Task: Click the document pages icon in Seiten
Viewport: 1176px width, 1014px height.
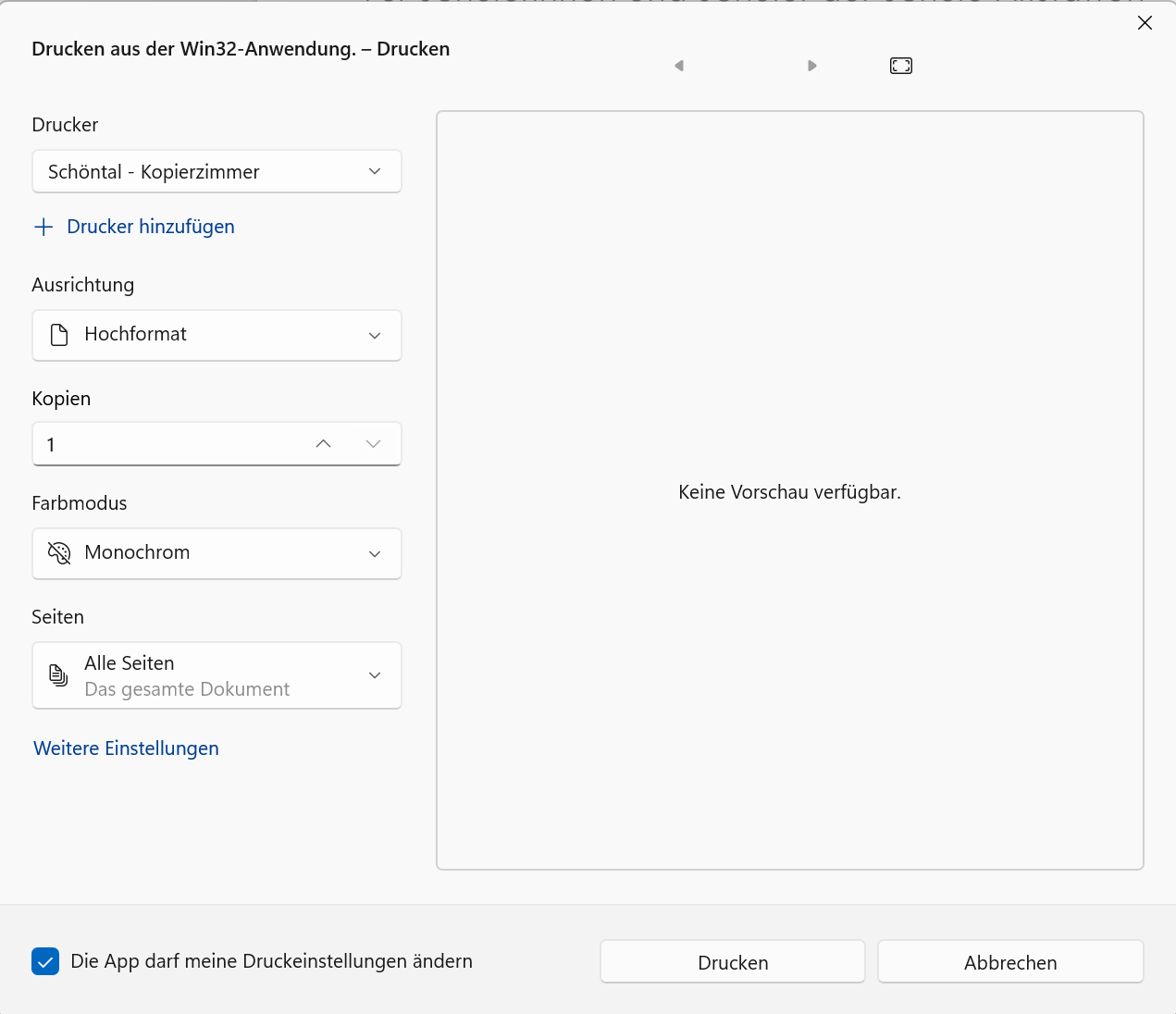Action: pos(59,675)
